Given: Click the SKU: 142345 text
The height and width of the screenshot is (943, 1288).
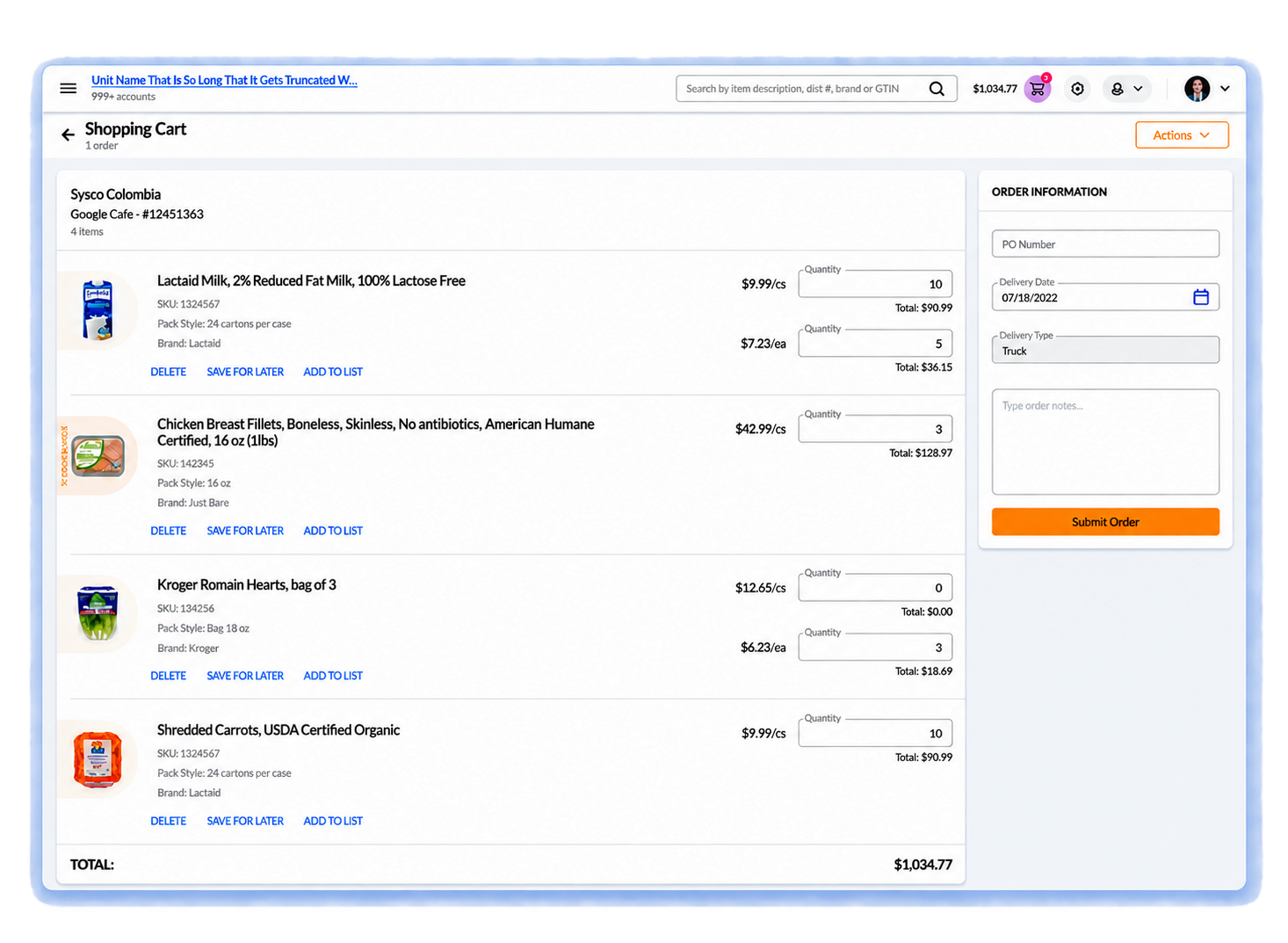Looking at the screenshot, I should pyautogui.click(x=185, y=463).
